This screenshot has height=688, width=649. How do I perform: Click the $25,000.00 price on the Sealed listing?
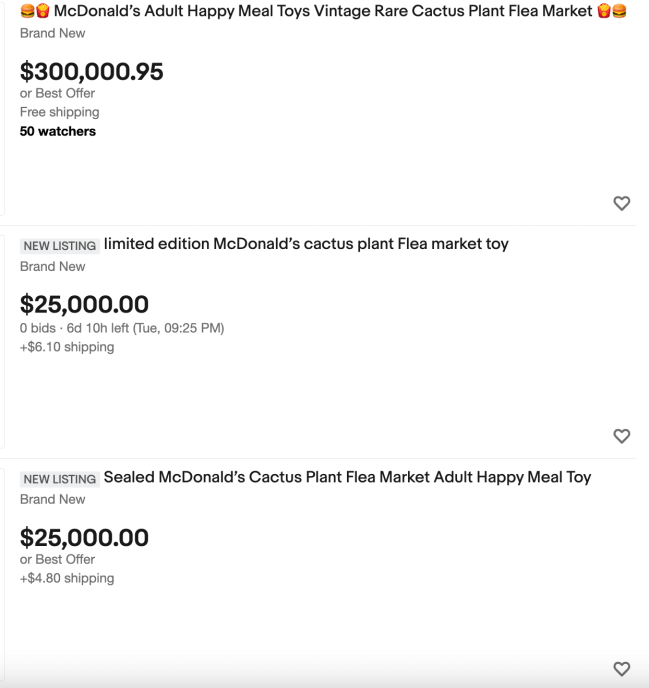pos(84,537)
